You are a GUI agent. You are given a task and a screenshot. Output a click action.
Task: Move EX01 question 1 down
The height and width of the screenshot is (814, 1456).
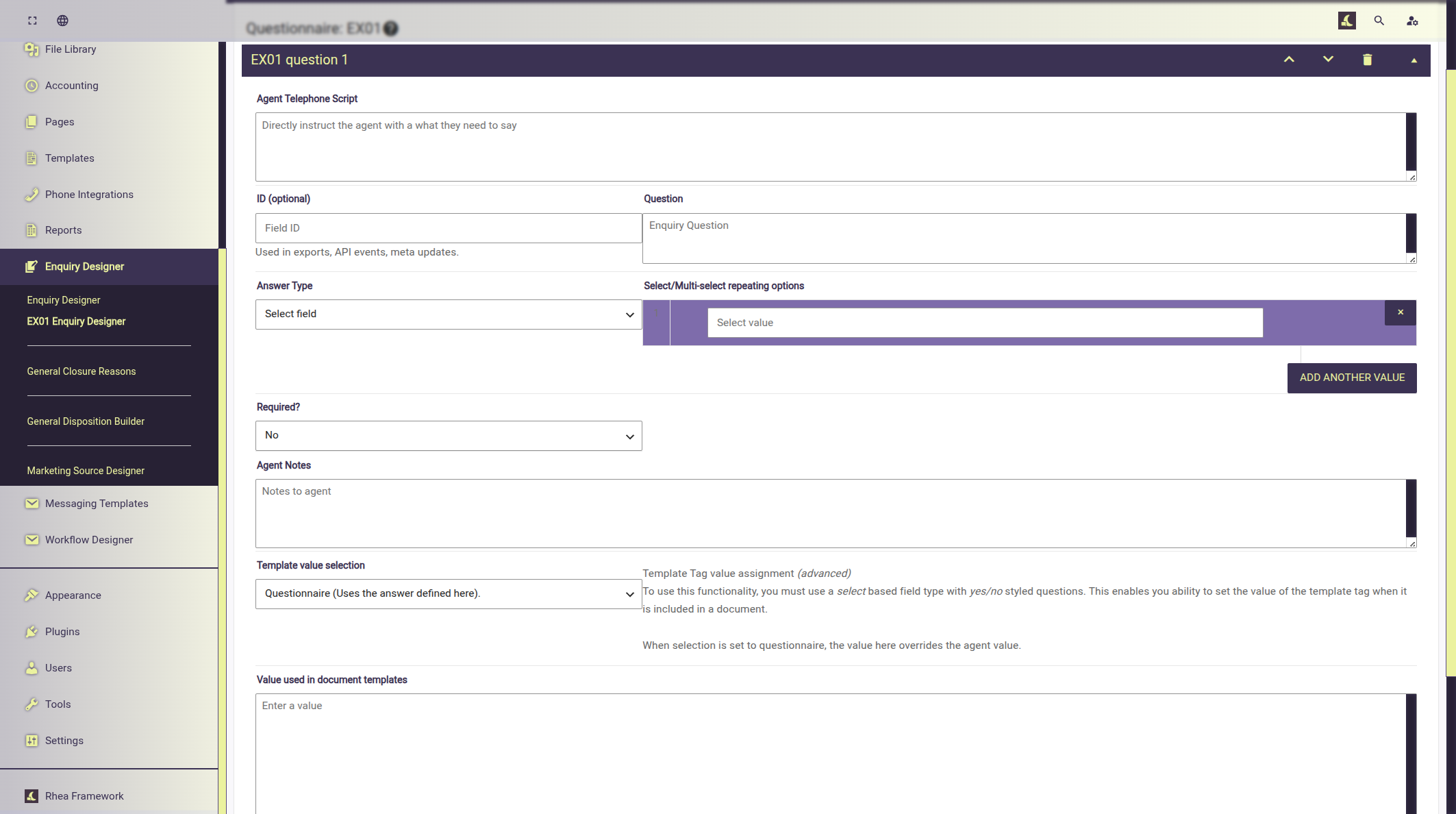[x=1328, y=60]
